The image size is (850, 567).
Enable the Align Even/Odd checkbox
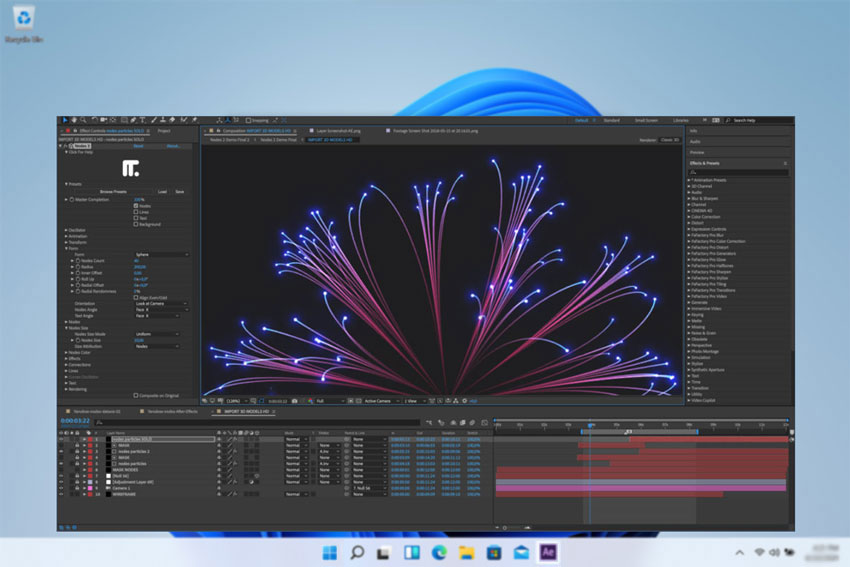tap(136, 298)
